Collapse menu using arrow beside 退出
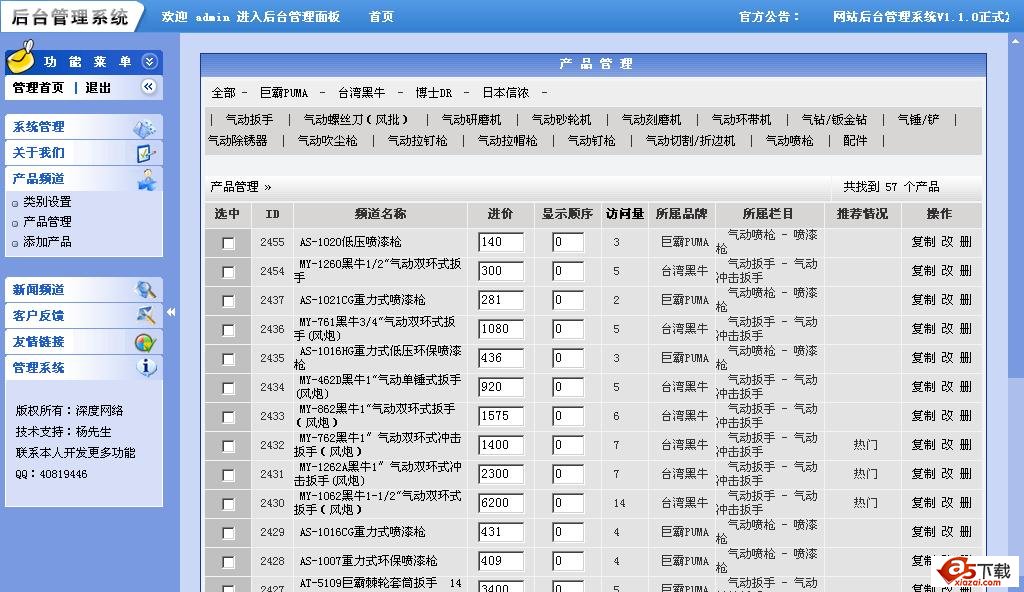 click(x=148, y=88)
